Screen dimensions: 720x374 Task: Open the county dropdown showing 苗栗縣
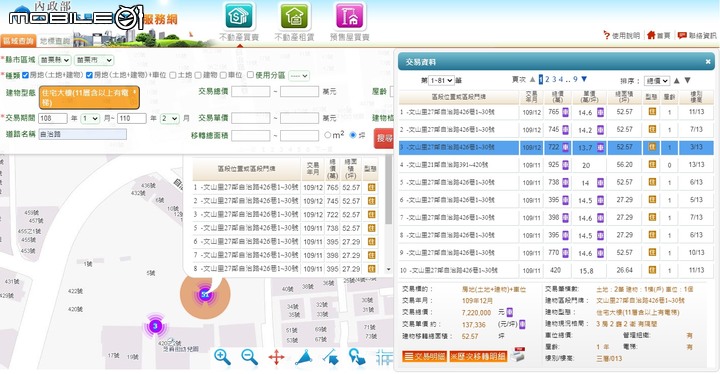click(x=55, y=60)
